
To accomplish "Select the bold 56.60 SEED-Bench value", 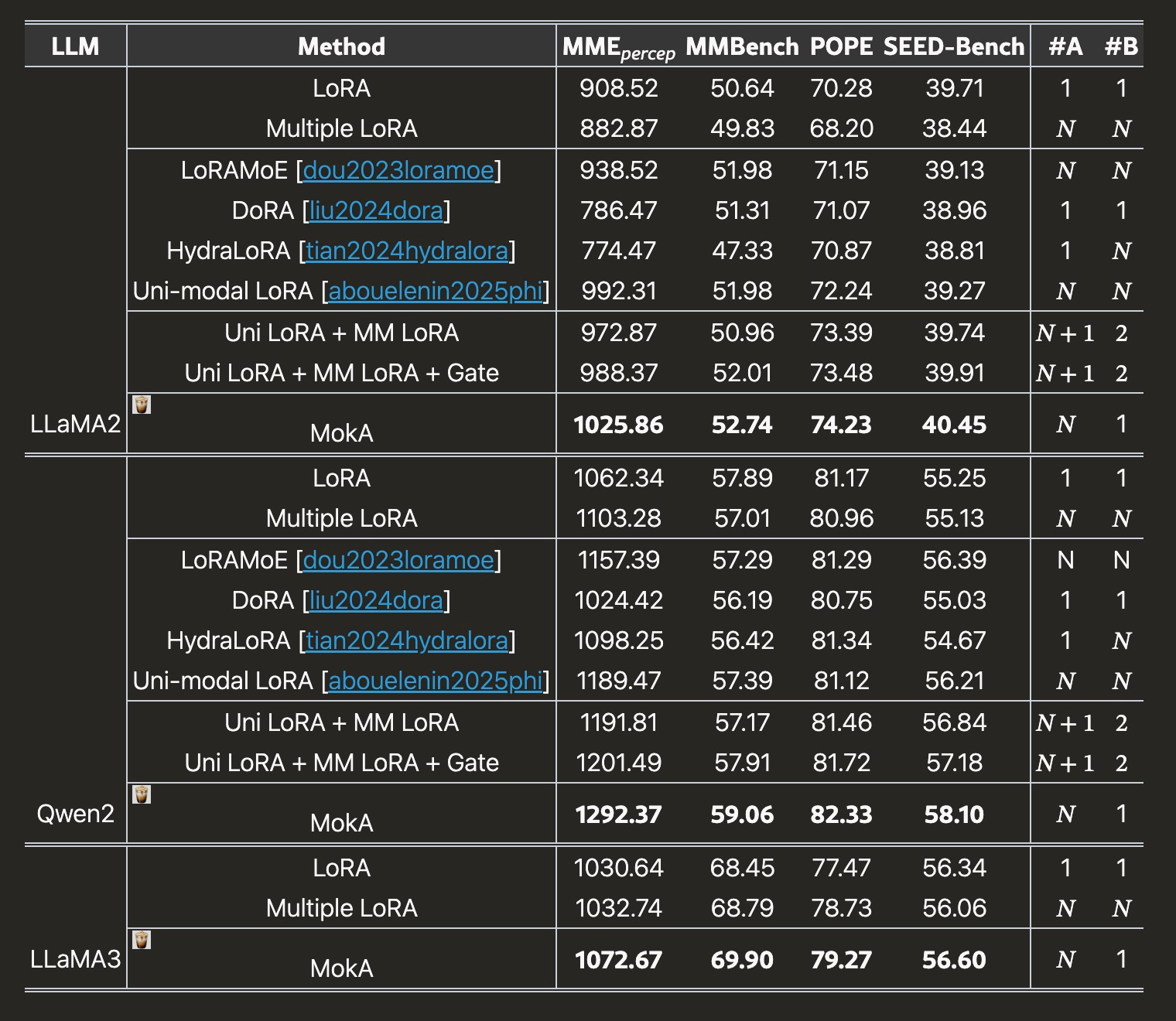I will [x=954, y=960].
